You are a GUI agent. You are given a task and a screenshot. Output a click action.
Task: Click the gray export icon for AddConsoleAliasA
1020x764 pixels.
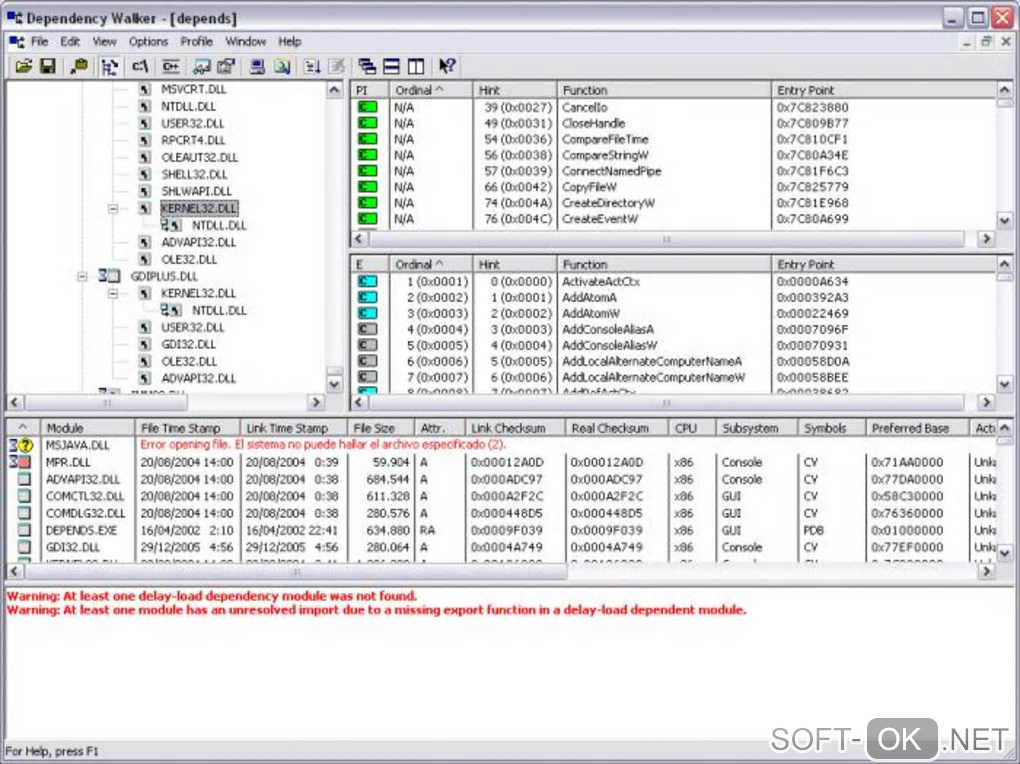[x=368, y=329]
